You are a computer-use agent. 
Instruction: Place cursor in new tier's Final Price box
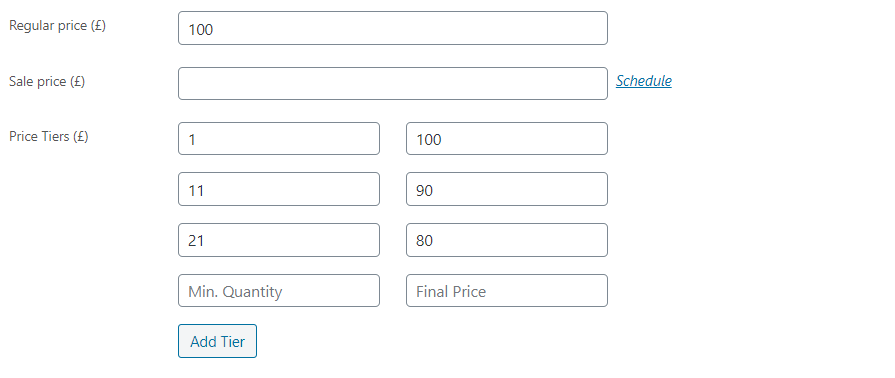point(507,291)
